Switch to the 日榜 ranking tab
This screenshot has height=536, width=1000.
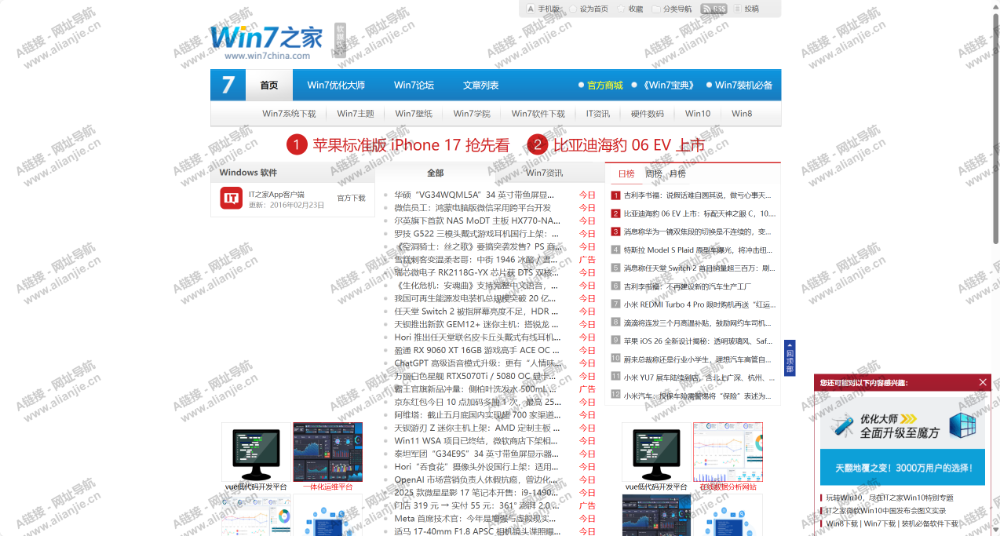tap(626, 174)
